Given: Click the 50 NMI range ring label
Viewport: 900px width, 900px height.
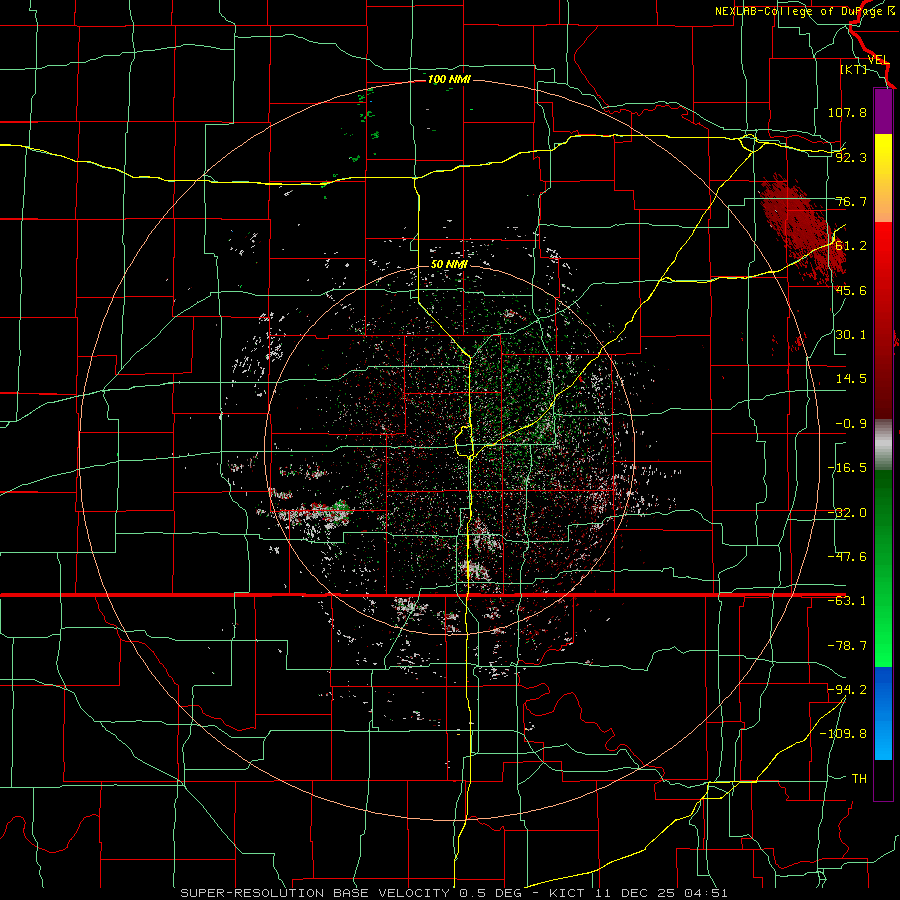Looking at the screenshot, I should click(x=449, y=264).
